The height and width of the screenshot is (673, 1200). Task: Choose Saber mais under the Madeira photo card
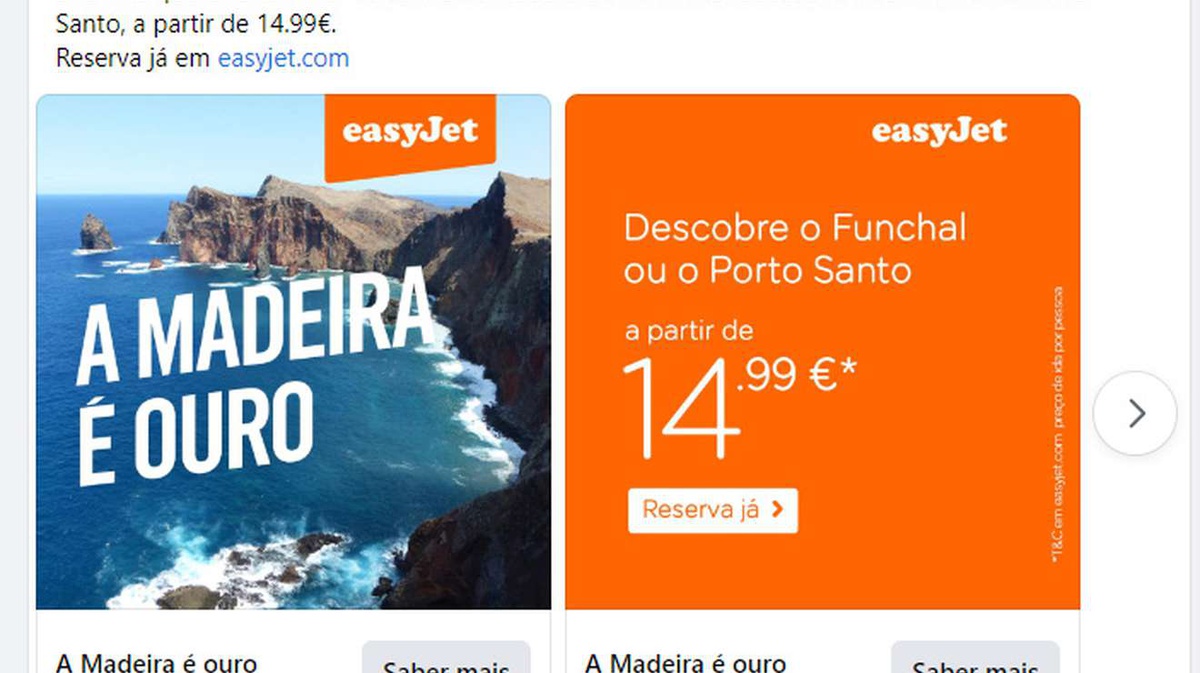[x=445, y=662]
